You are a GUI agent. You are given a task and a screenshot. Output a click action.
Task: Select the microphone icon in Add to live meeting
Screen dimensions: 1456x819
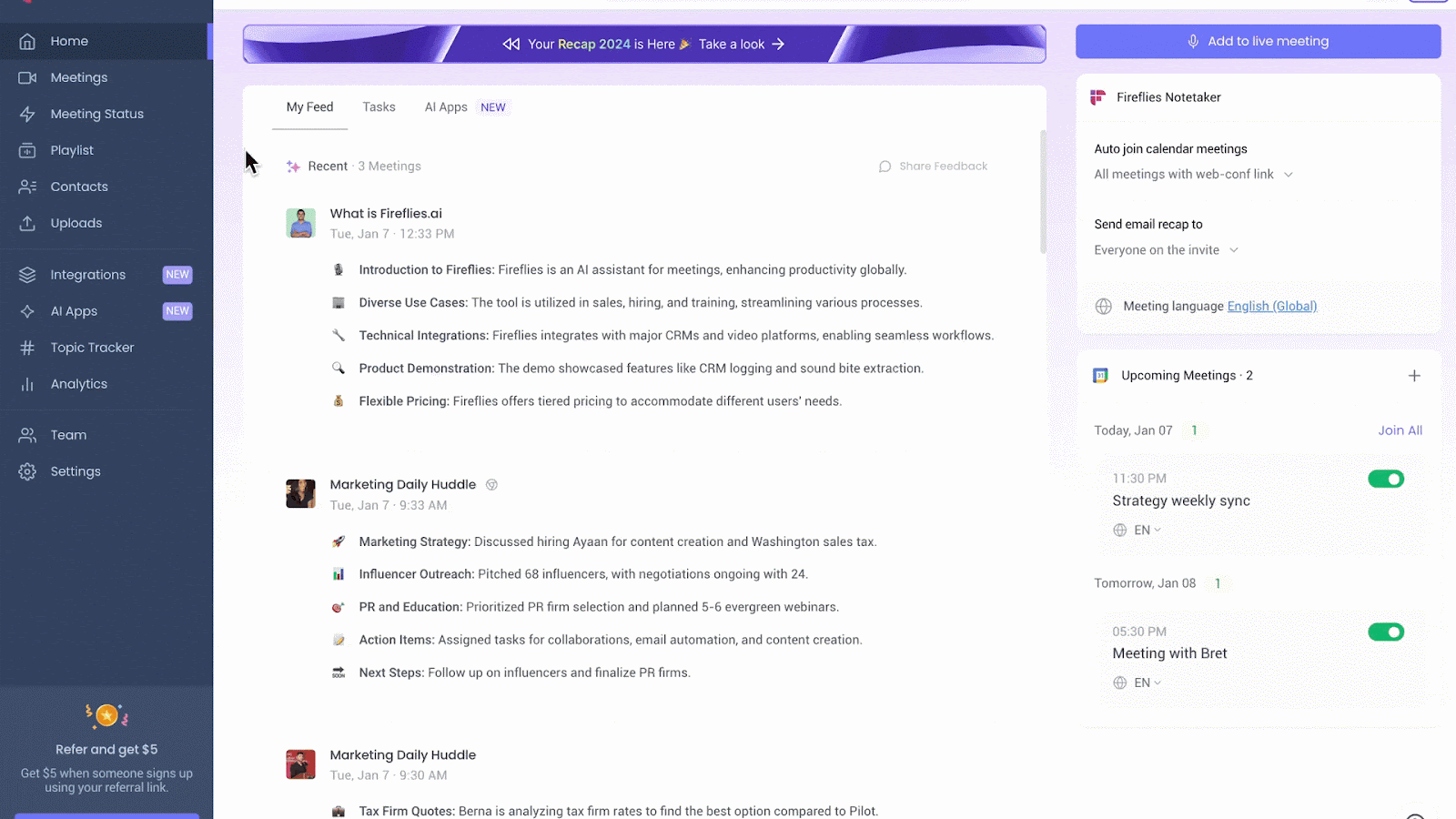coord(1193,41)
